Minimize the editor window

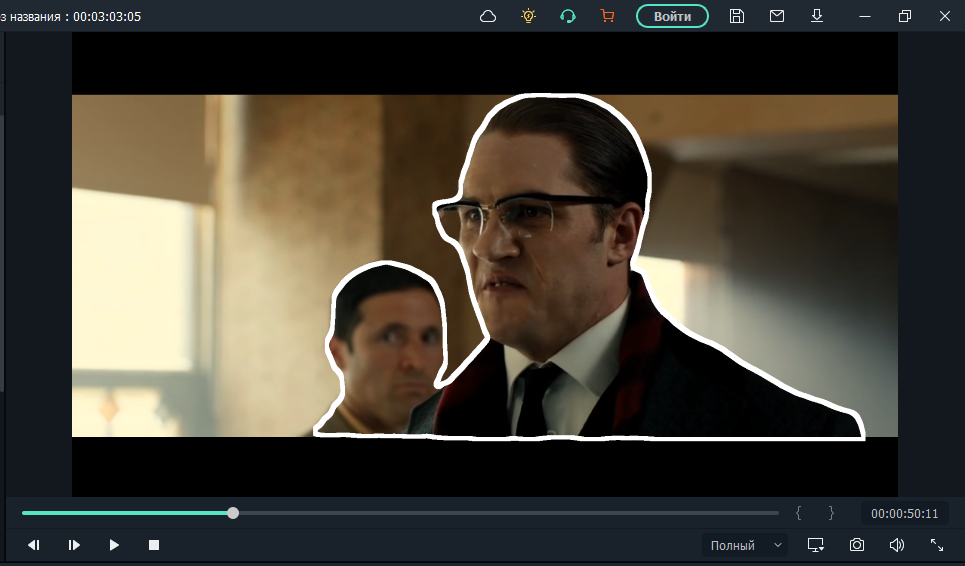[x=865, y=17]
